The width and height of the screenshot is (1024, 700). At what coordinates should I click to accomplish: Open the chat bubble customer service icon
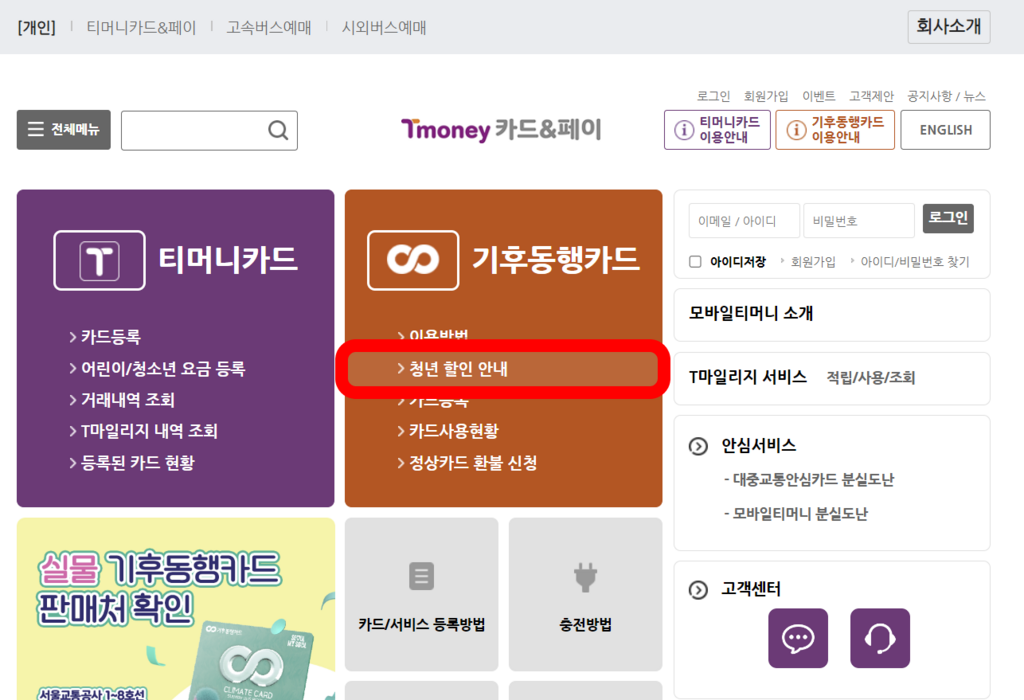(x=798, y=638)
